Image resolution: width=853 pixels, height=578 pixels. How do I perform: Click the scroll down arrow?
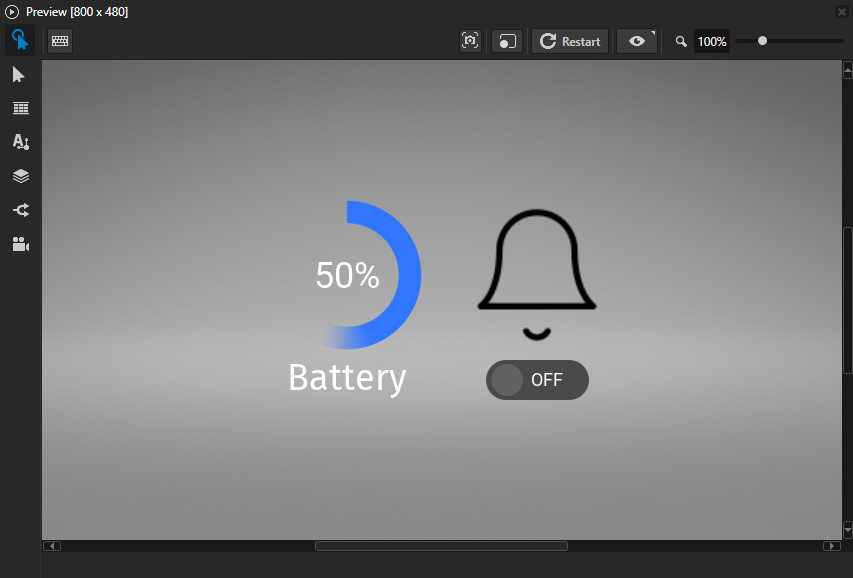848,529
